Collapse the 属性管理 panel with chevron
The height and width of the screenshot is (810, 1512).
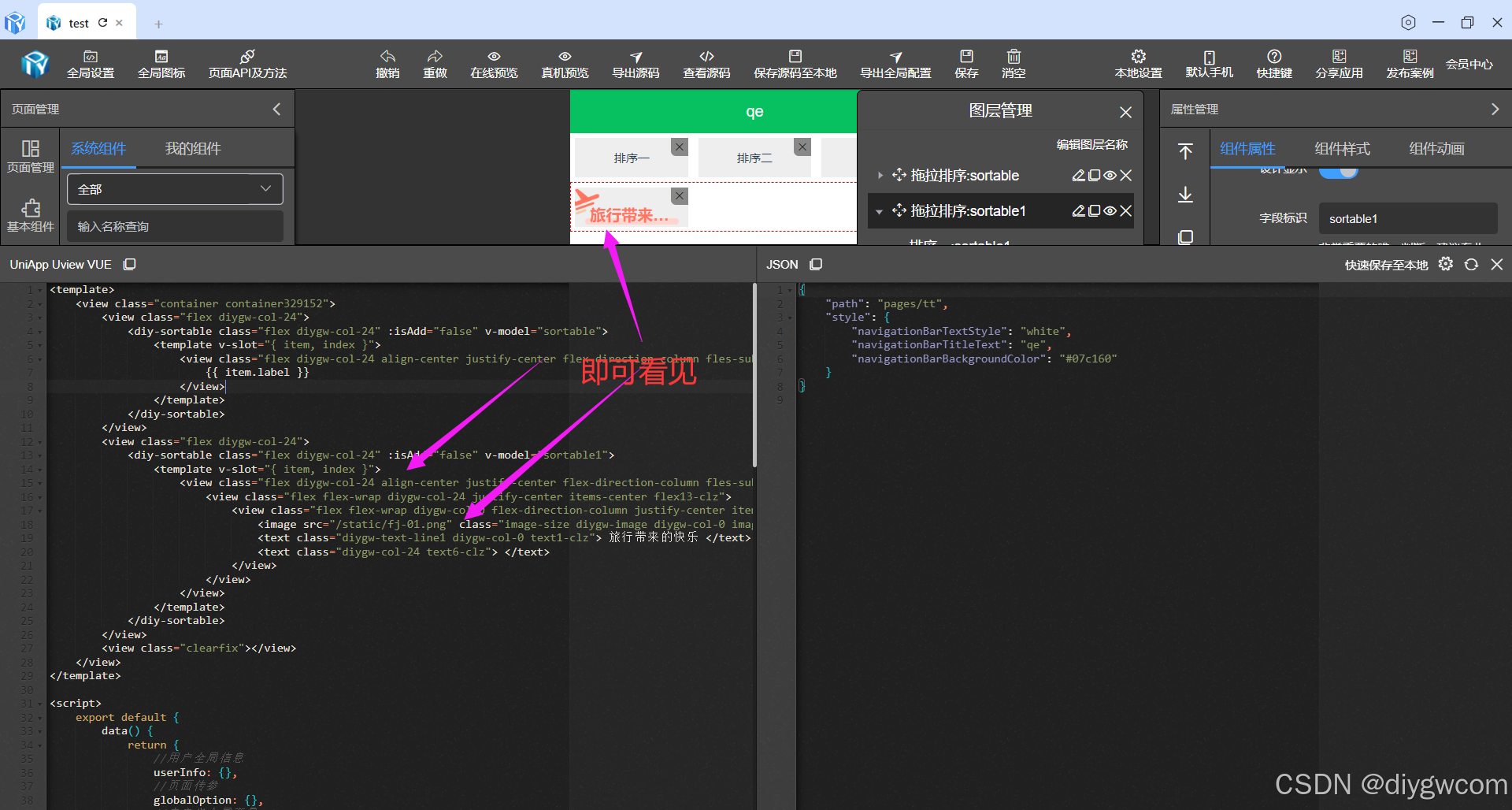click(x=1495, y=109)
